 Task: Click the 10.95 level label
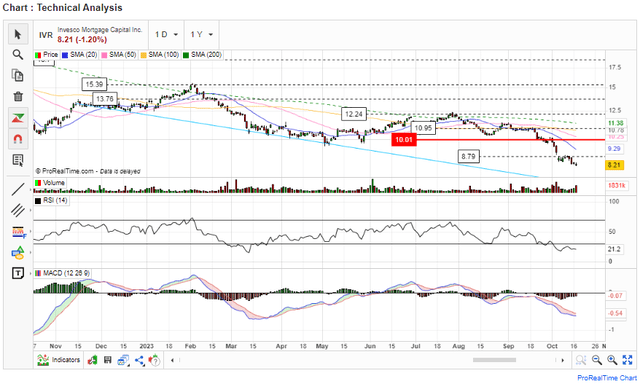tap(423, 128)
